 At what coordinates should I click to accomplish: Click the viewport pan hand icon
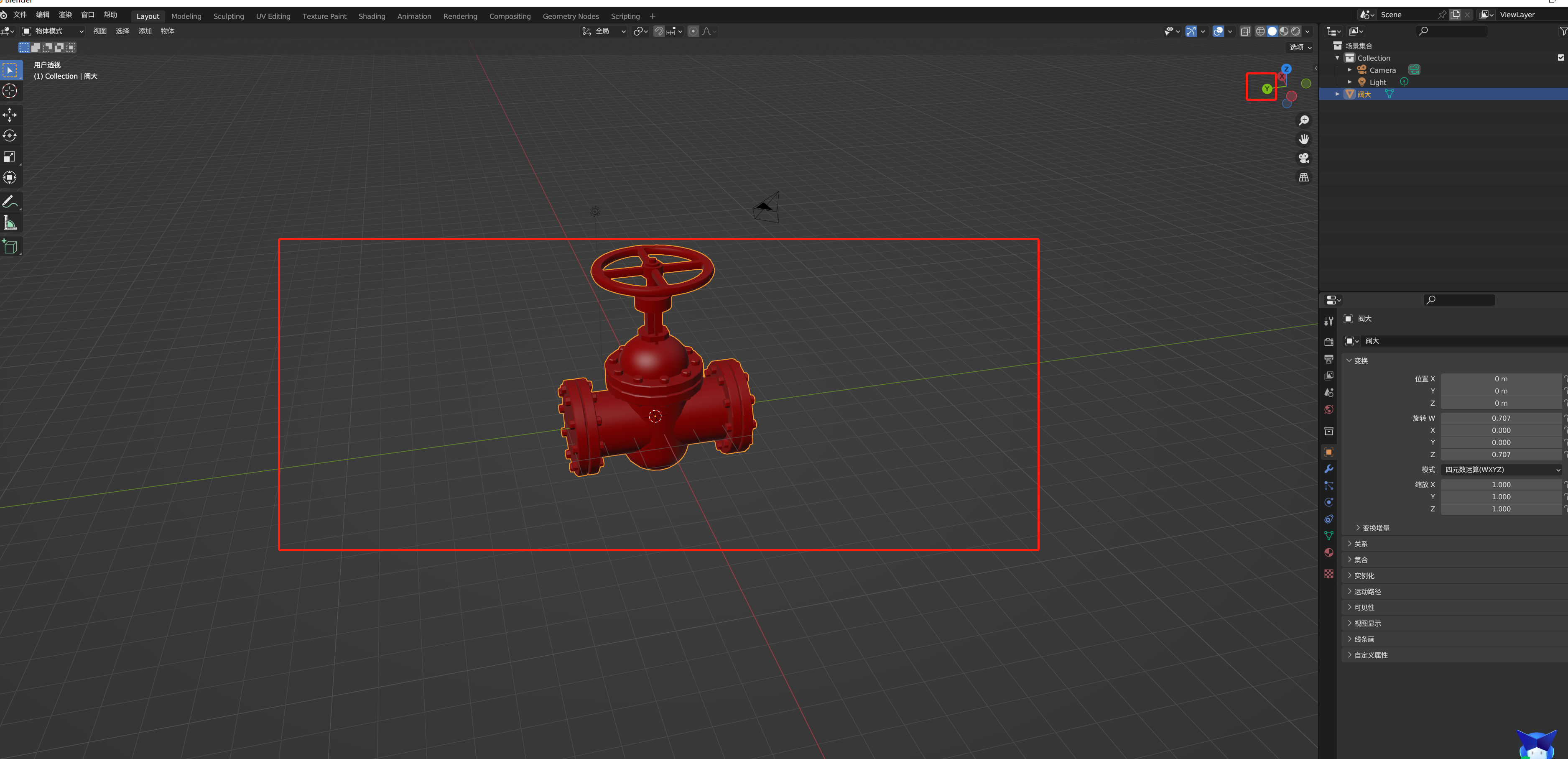1303,140
